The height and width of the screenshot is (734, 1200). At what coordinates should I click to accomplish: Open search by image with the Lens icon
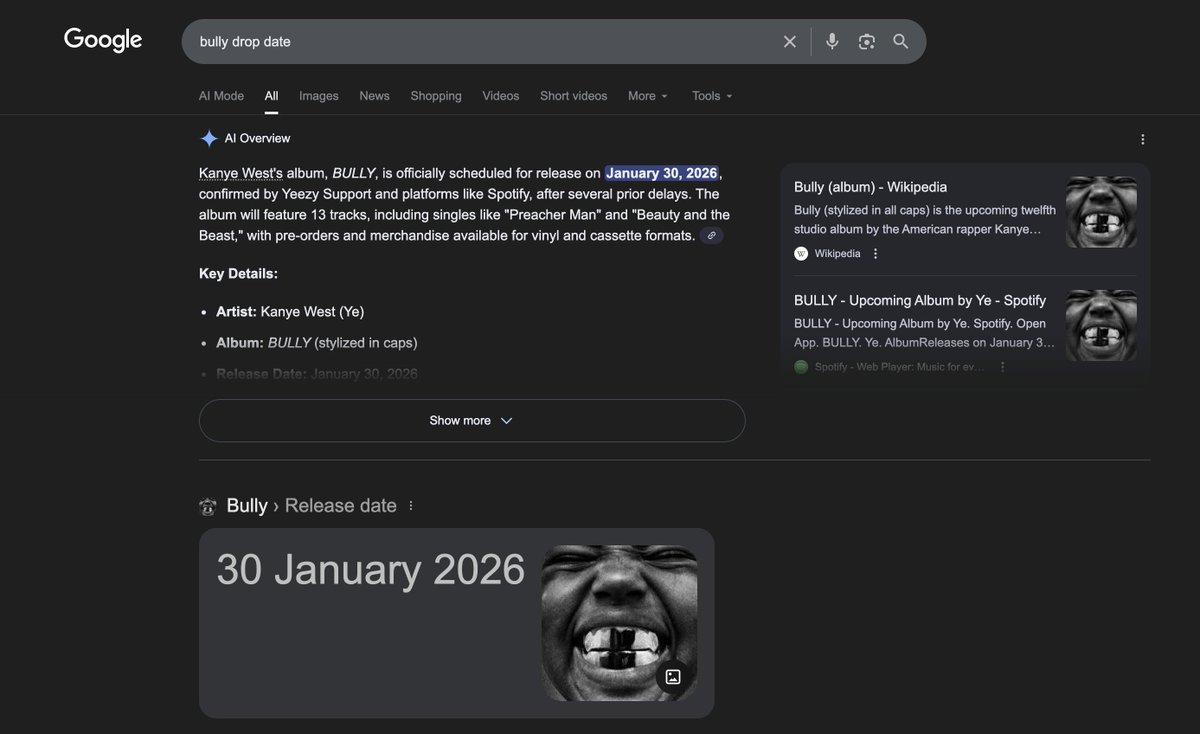click(866, 41)
